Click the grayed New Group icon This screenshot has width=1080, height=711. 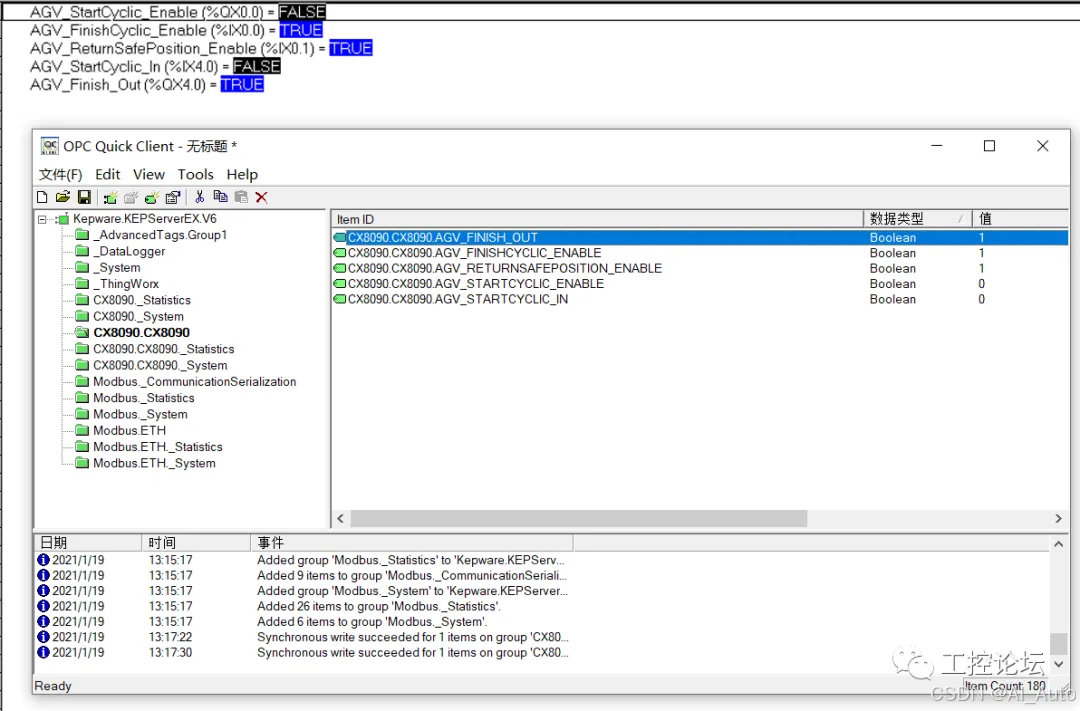(131, 198)
